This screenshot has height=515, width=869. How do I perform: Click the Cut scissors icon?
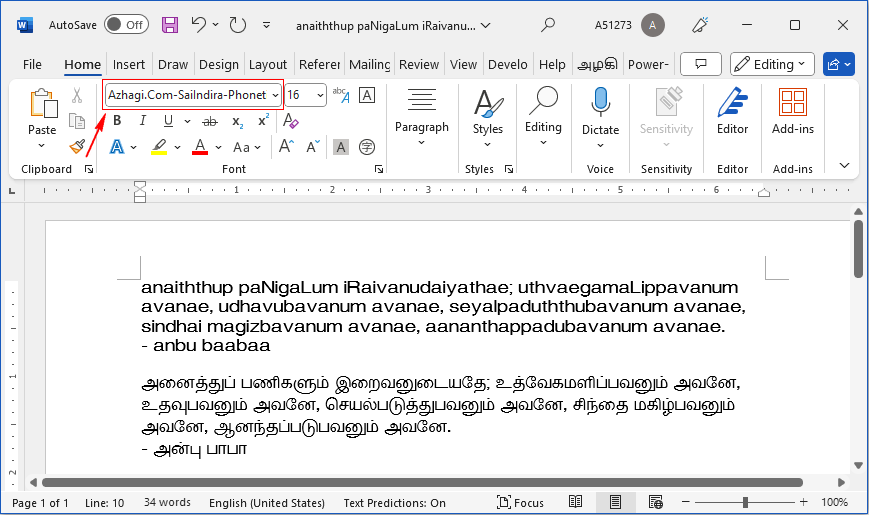[x=77, y=95]
